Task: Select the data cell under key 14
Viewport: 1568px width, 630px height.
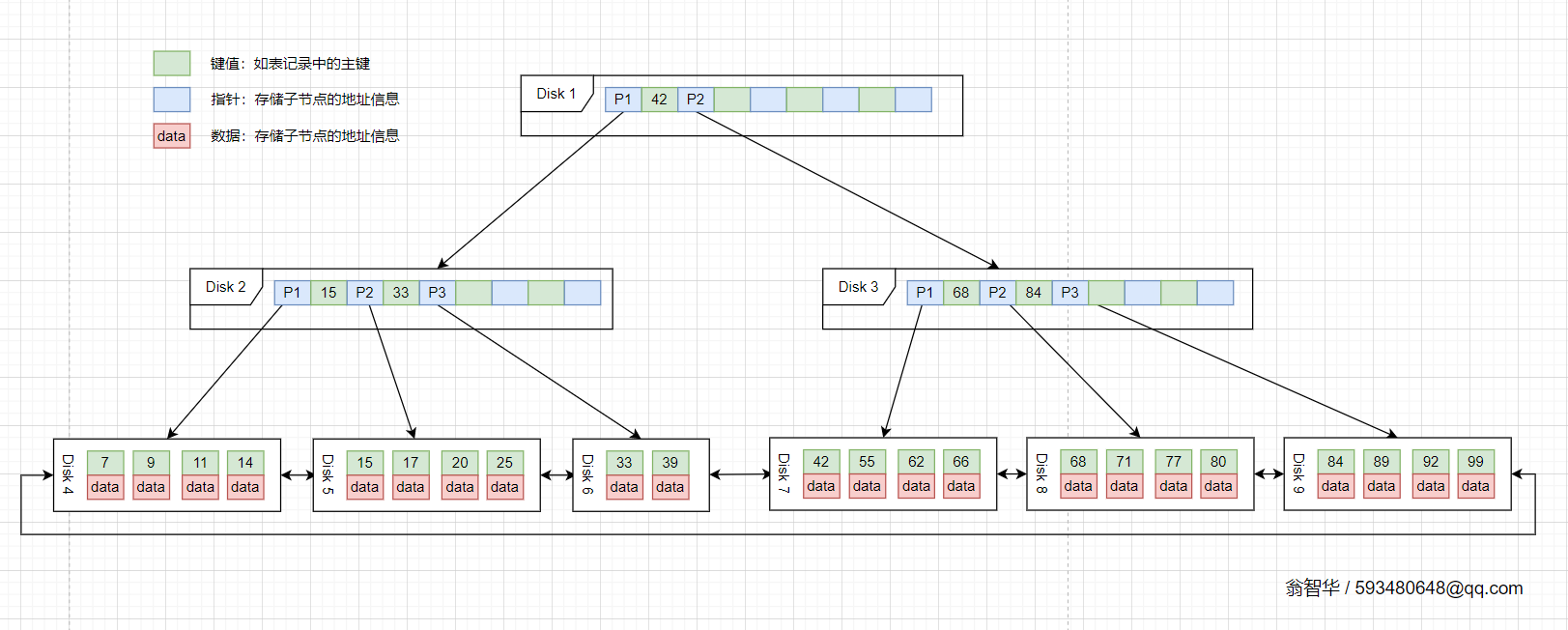Action: click(x=245, y=487)
